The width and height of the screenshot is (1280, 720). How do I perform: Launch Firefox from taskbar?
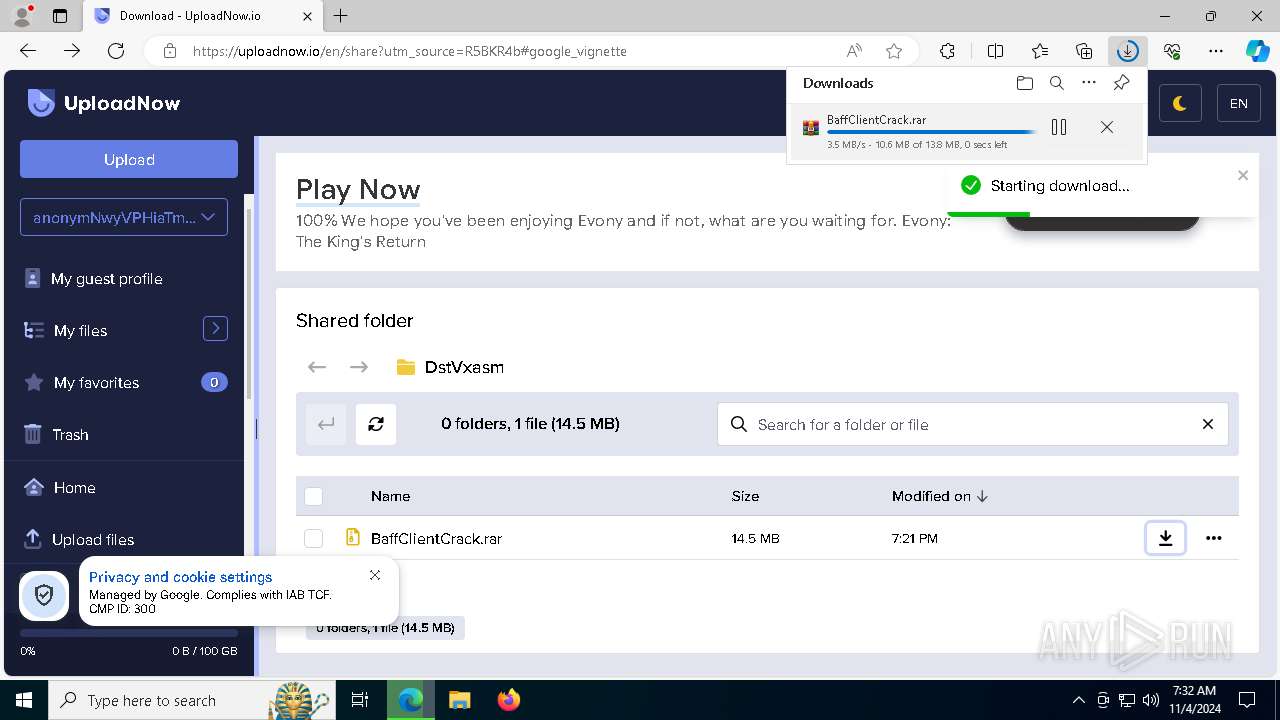tap(509, 700)
